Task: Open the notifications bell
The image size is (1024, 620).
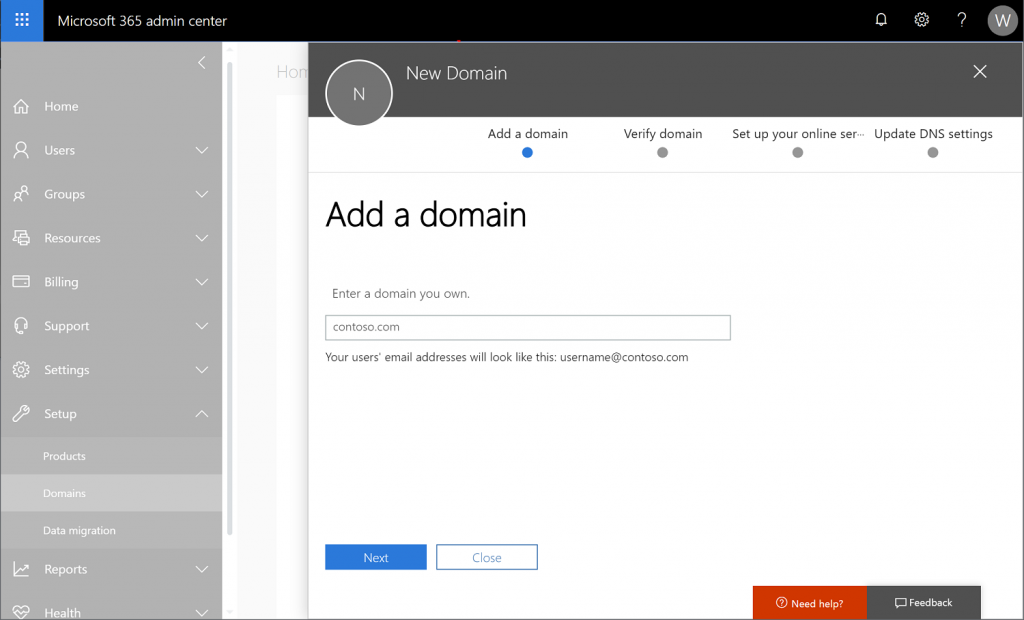Action: (x=881, y=20)
